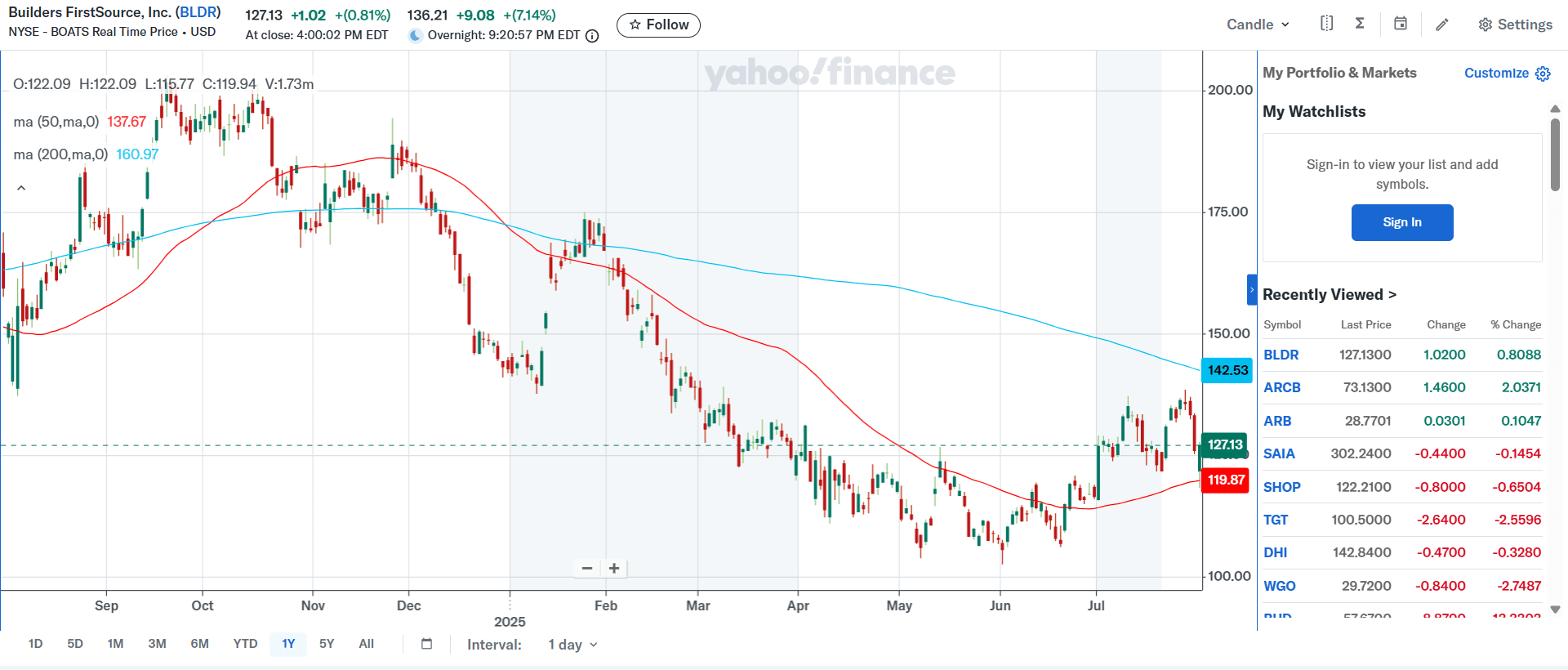
Task: Click the events calendar icon in top toolbar
Action: (1400, 24)
